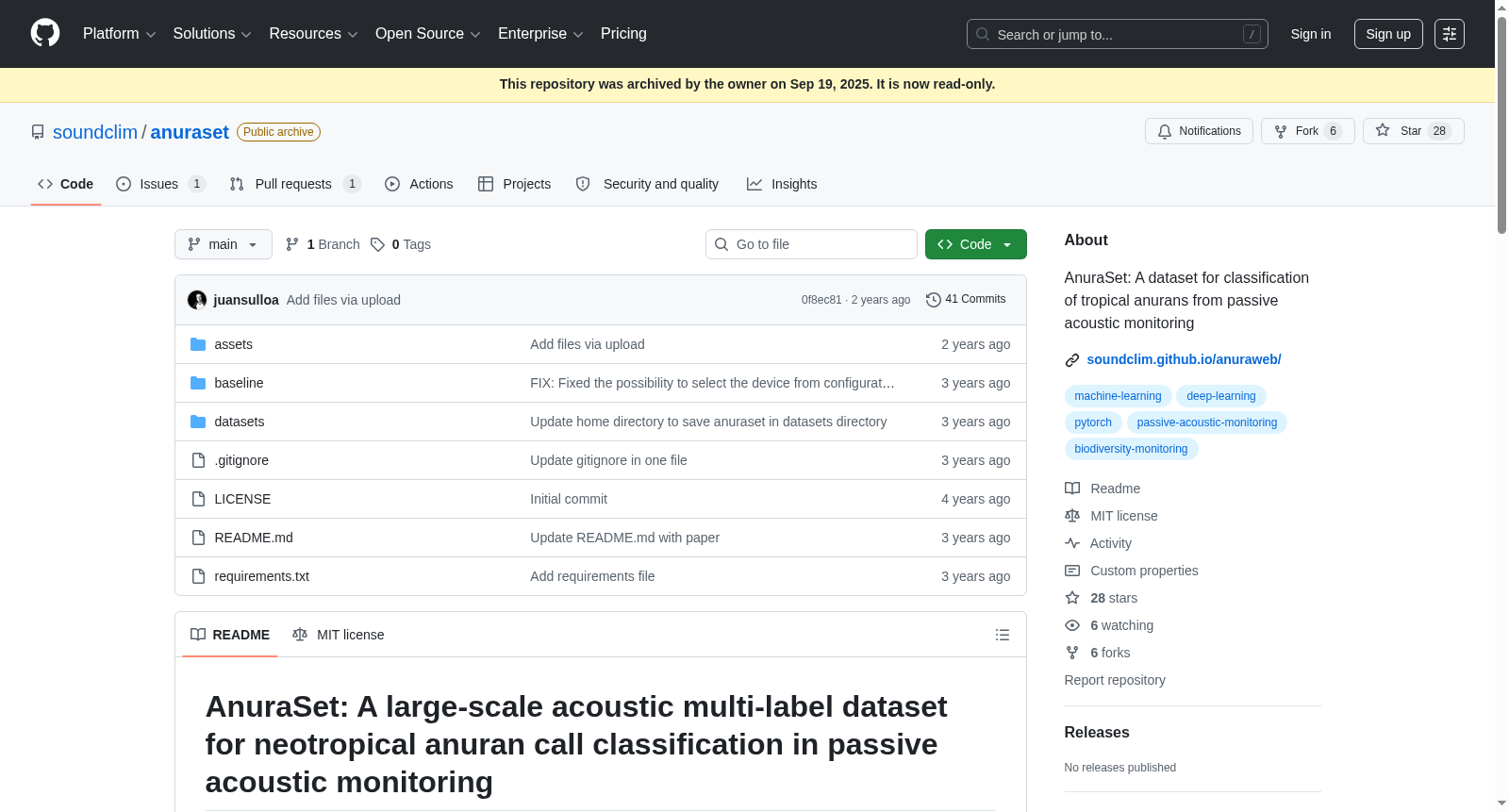
Task: Click the requirements.txt file icon
Action: click(198, 576)
